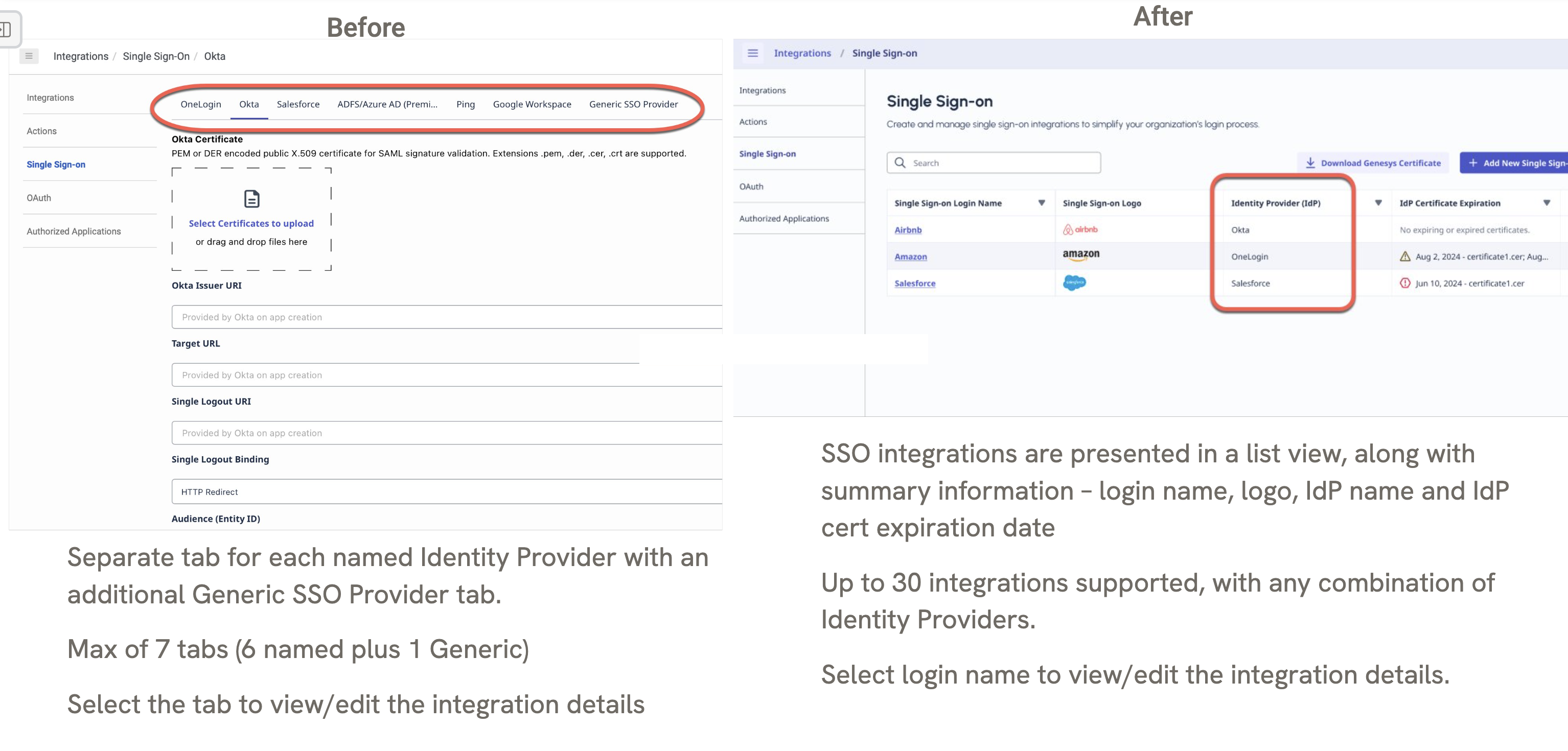Click the Single Logout URI input field
Viewport: 1568px width, 751px height.
click(x=447, y=432)
